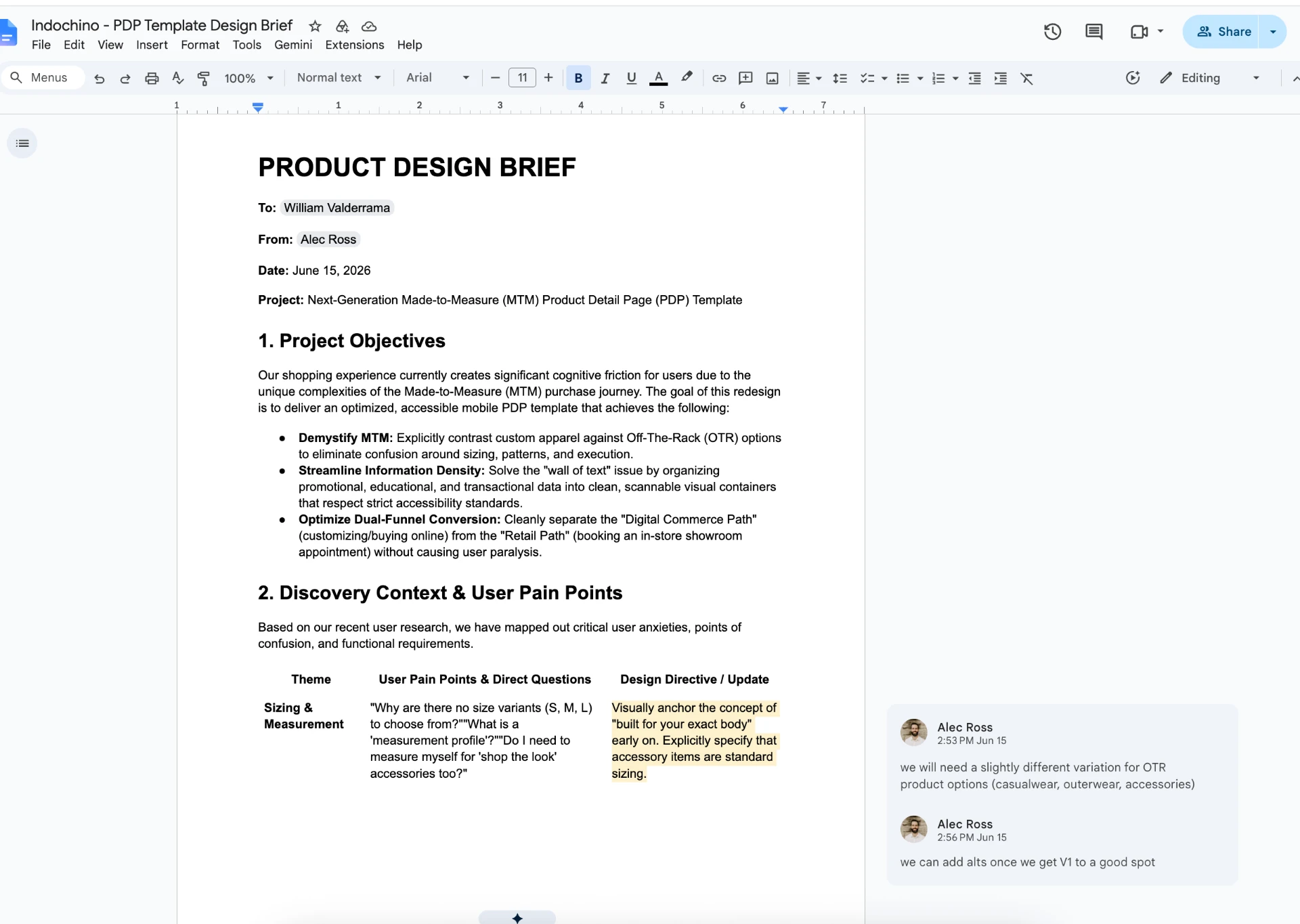Toggle Underline formatting
This screenshot has height=924, width=1300.
632,79
